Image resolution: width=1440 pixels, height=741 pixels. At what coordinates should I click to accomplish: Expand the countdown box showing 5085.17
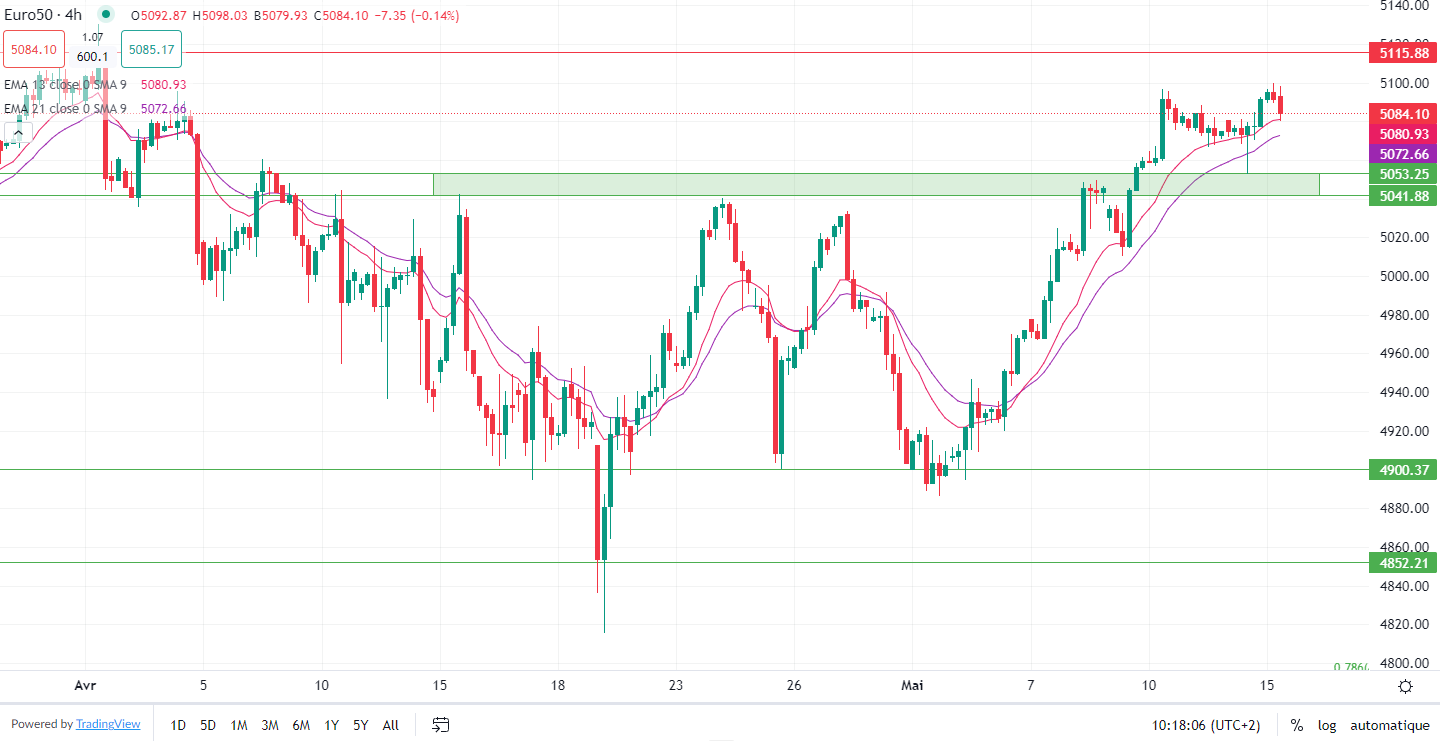coord(150,47)
